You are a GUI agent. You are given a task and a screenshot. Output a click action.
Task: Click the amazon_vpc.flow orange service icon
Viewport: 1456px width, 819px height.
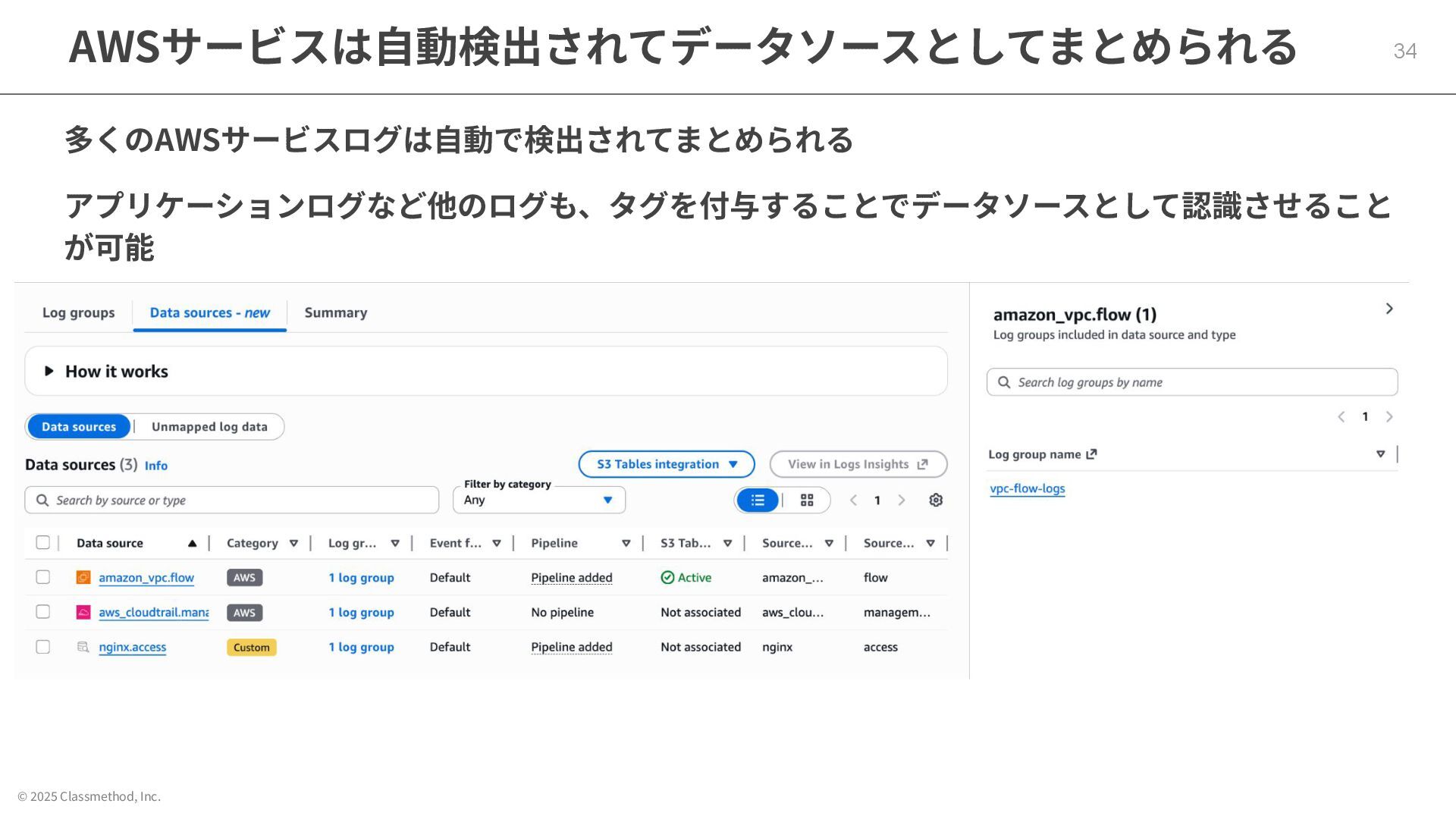pos(83,578)
